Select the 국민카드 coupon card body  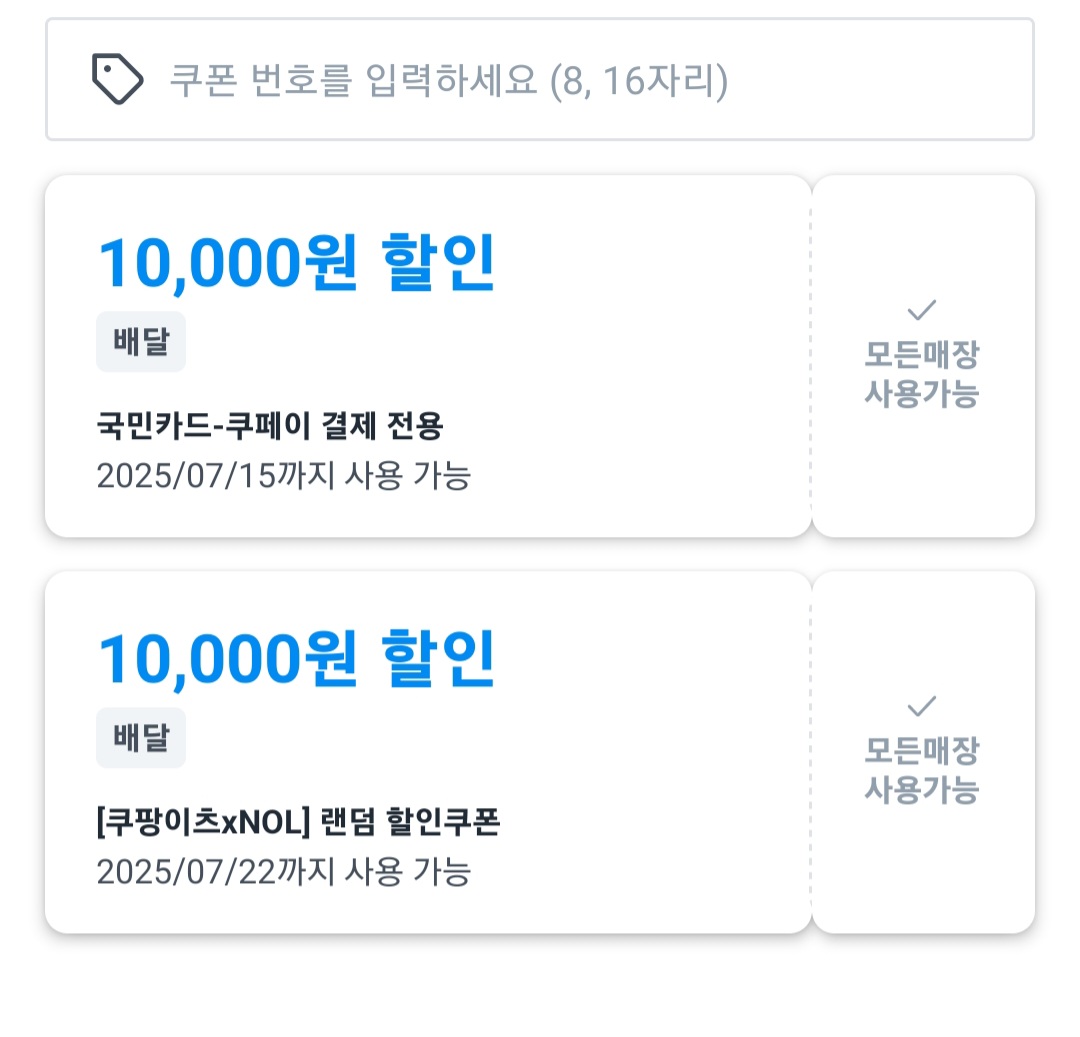428,356
